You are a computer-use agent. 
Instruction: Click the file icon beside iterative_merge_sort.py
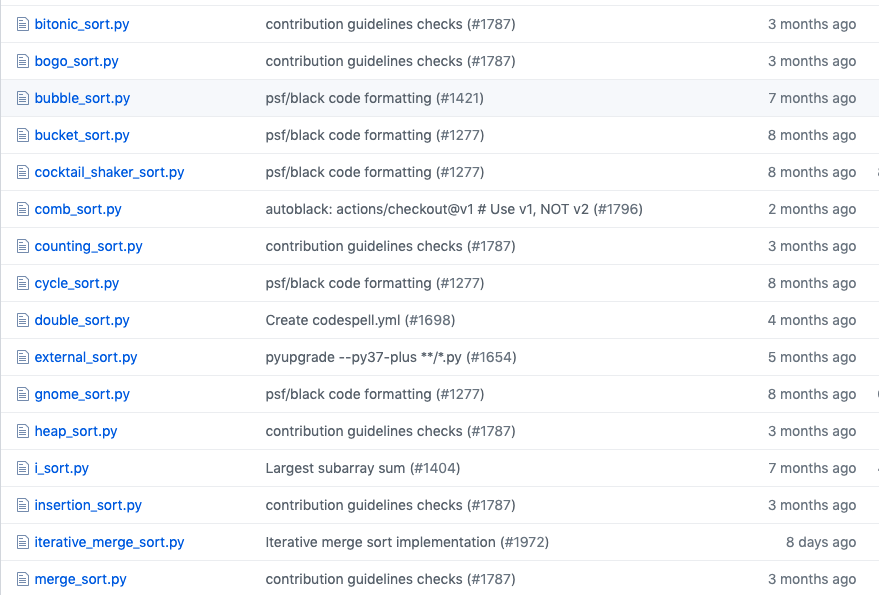coord(22,542)
